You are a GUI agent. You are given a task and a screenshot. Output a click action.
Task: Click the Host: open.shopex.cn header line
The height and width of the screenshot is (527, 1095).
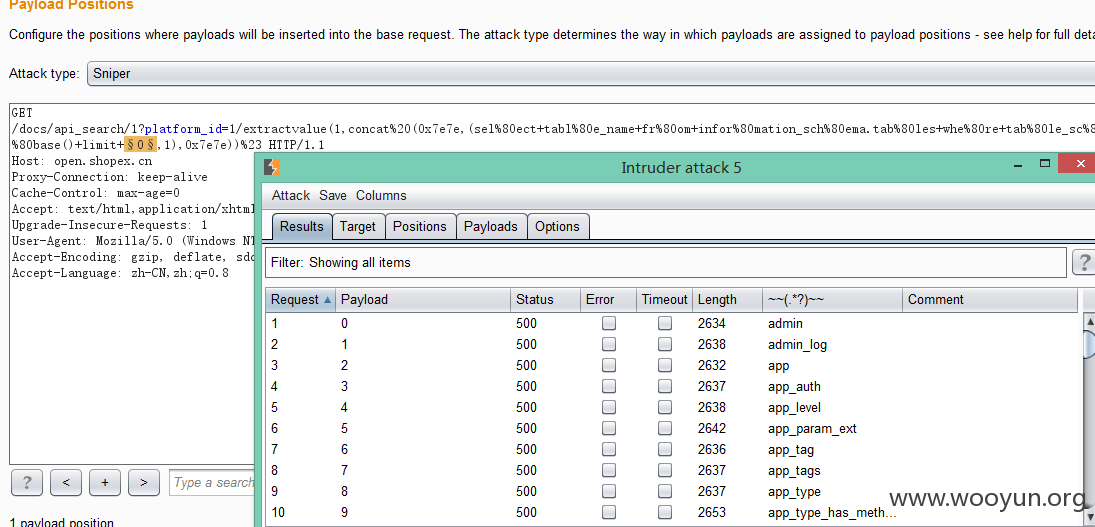tap(82, 161)
